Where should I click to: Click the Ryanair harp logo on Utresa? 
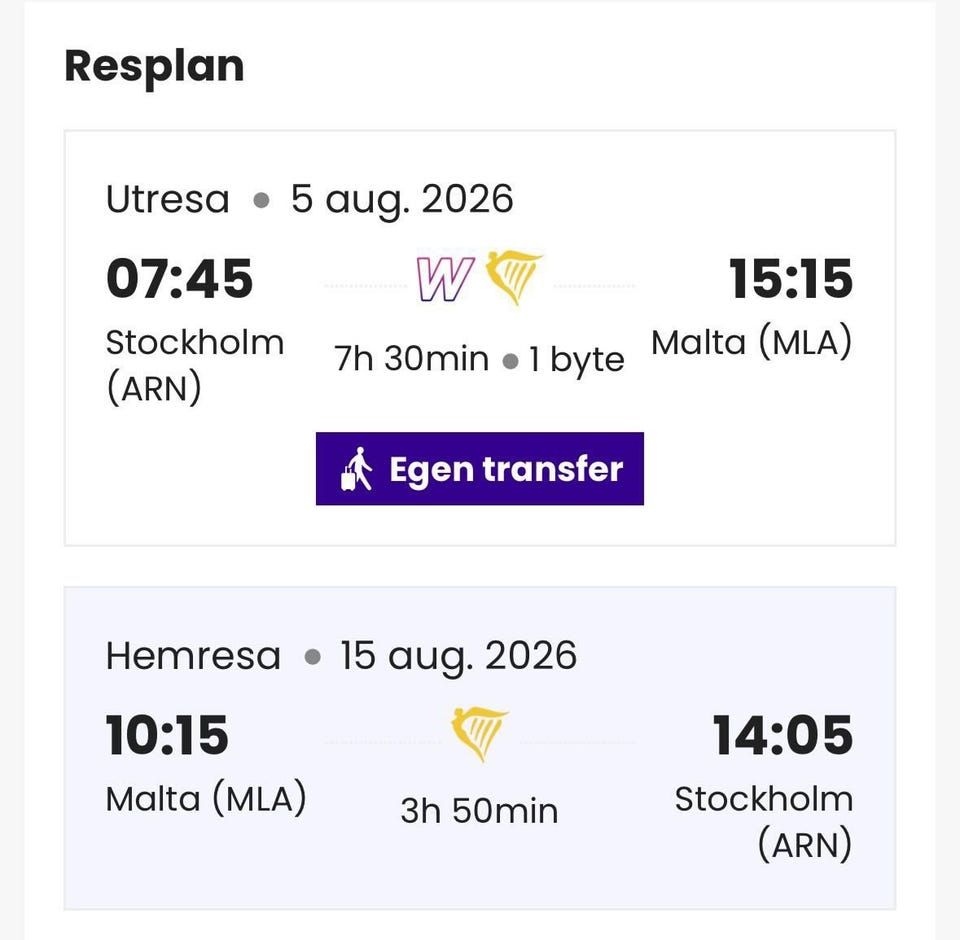click(513, 277)
